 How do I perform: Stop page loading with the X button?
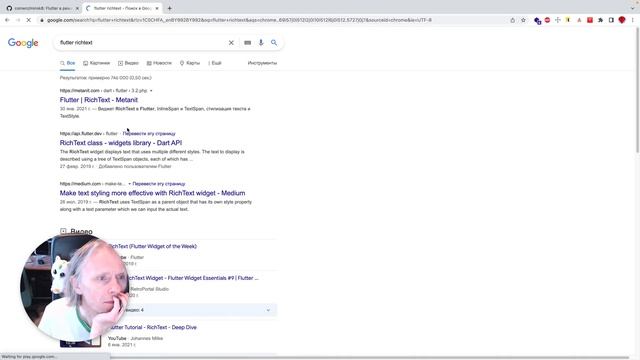(29, 20)
